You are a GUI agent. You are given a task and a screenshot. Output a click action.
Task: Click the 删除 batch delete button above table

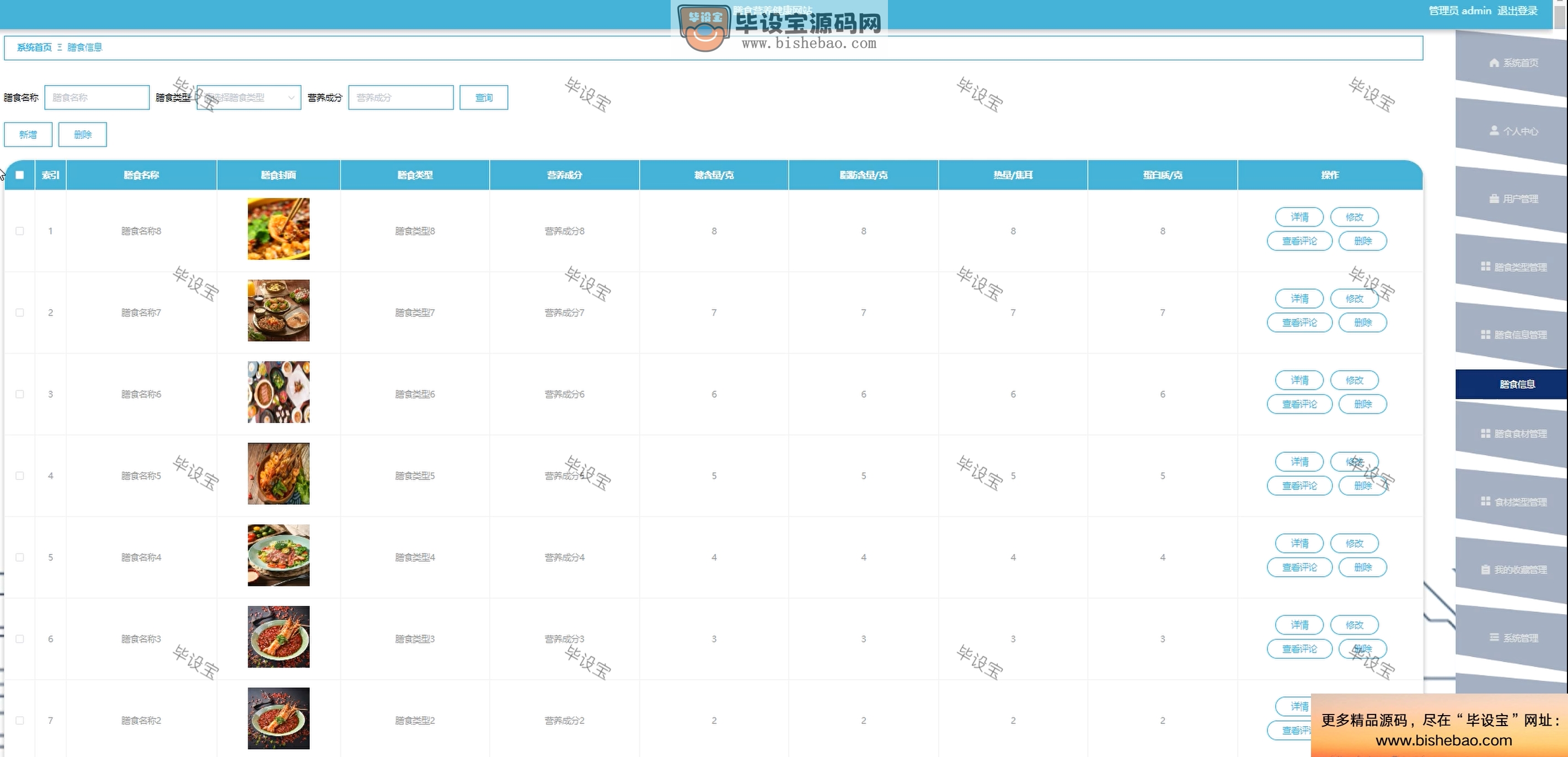pyautogui.click(x=83, y=135)
